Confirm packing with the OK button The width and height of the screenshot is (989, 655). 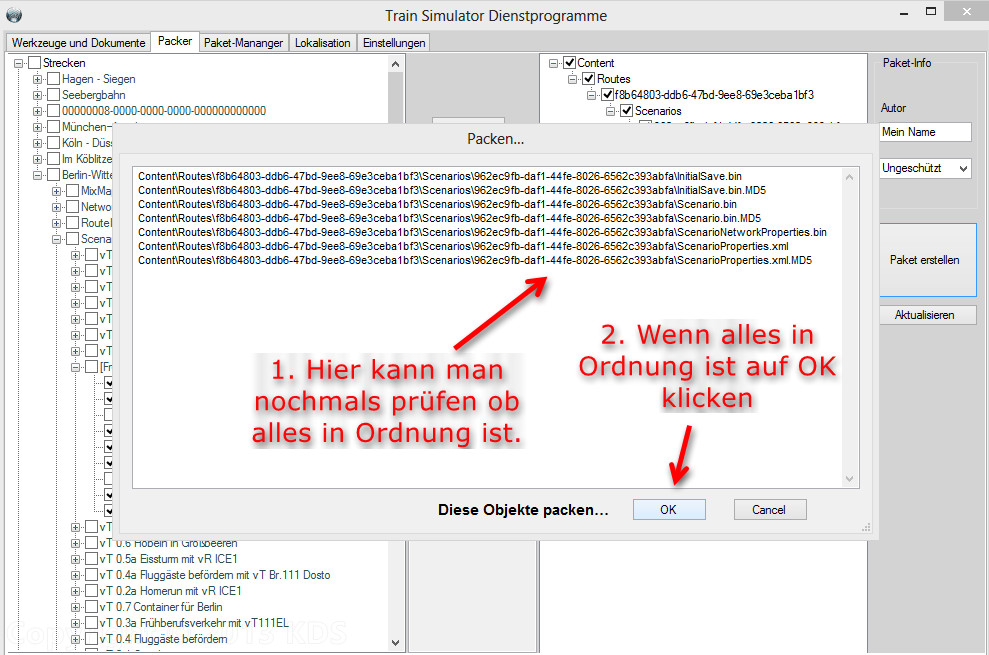(669, 510)
